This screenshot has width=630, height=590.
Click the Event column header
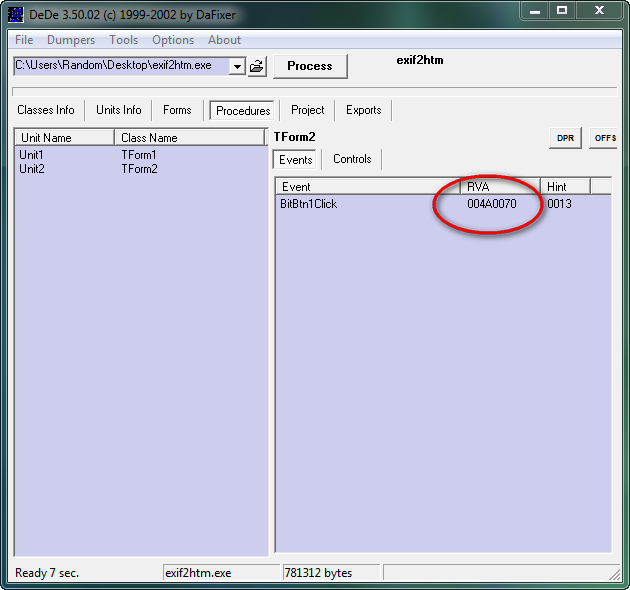[368, 186]
